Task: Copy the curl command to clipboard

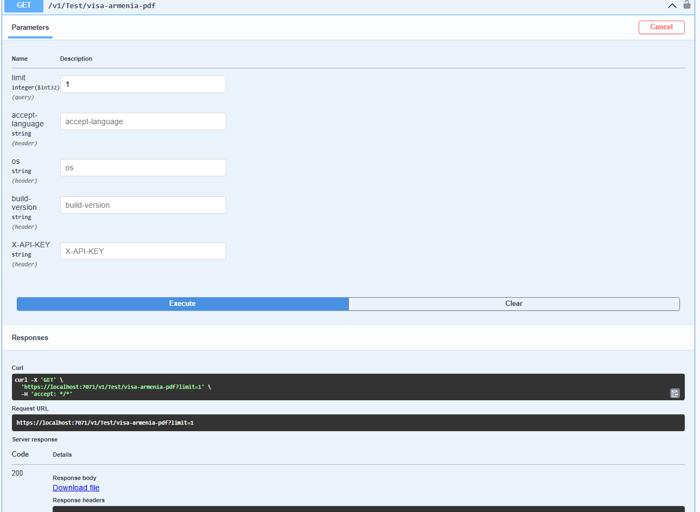Action: point(675,393)
